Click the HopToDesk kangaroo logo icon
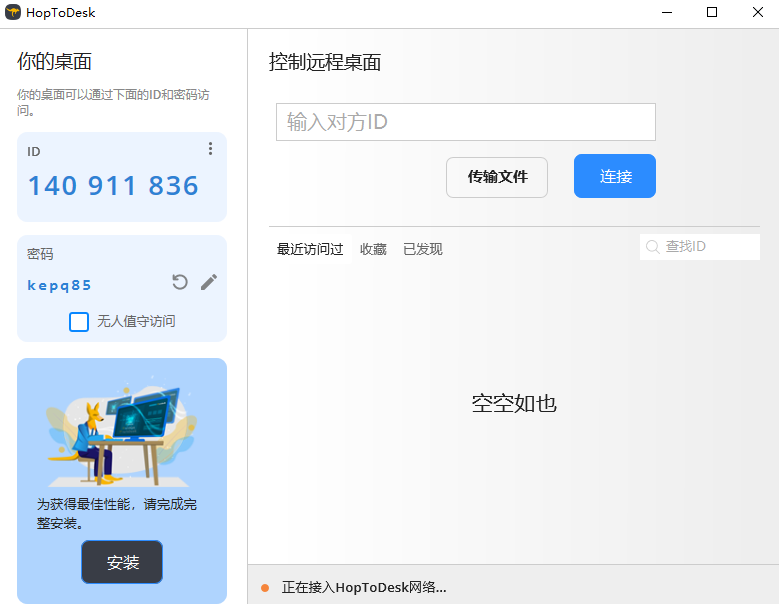Screen dimensions: 779x604 pos(13,12)
